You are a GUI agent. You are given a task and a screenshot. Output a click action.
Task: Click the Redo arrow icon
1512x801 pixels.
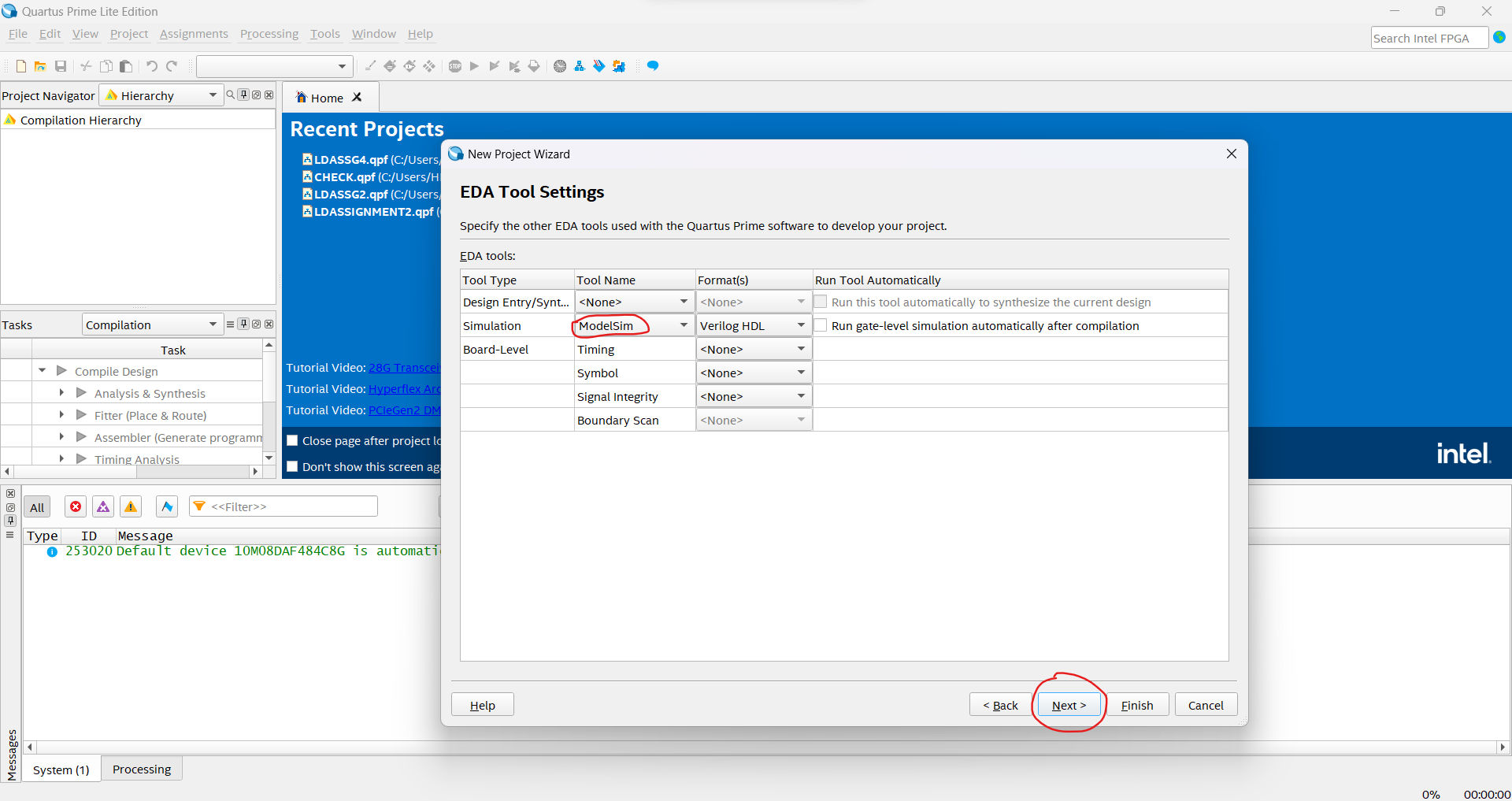[x=172, y=66]
